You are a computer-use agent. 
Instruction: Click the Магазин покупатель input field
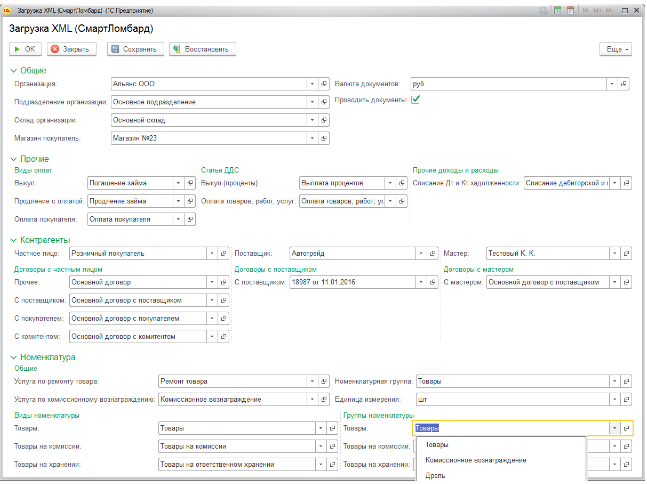209,138
